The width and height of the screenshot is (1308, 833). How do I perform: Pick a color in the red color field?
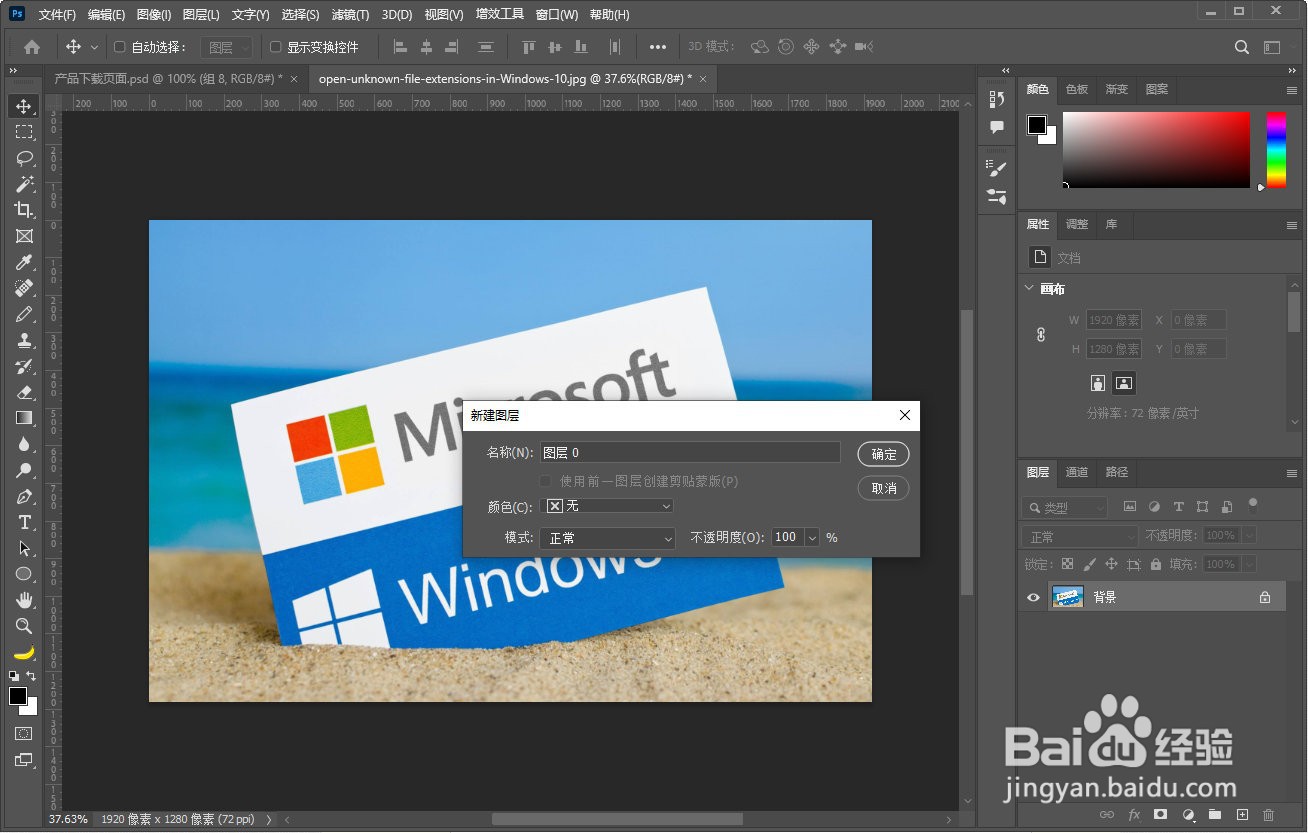[x=1156, y=150]
